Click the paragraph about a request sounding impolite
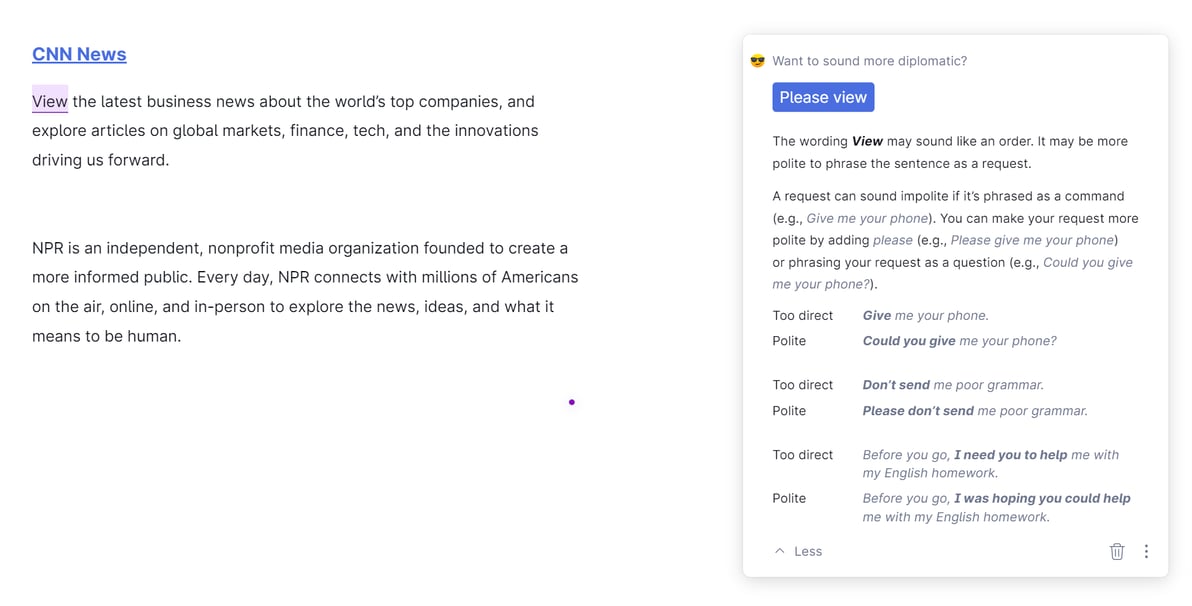The width and height of the screenshot is (1192, 606). tap(956, 240)
